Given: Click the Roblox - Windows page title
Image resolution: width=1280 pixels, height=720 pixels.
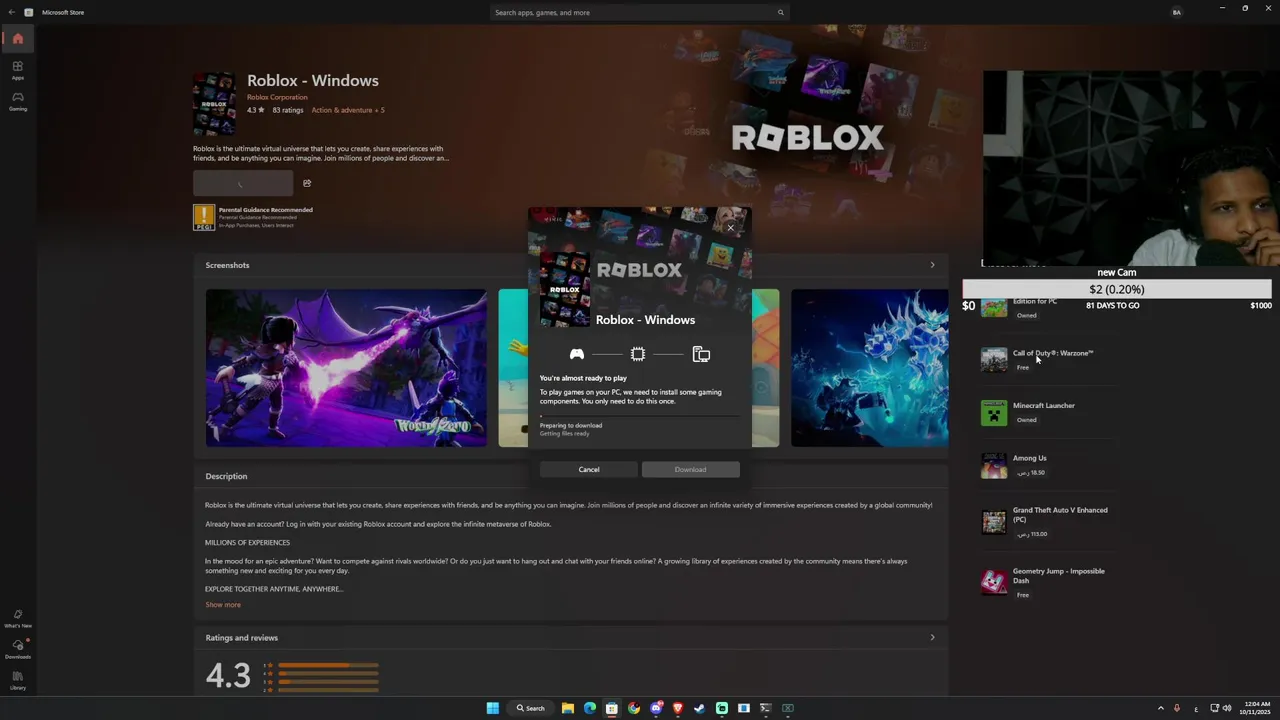Looking at the screenshot, I should point(313,80).
